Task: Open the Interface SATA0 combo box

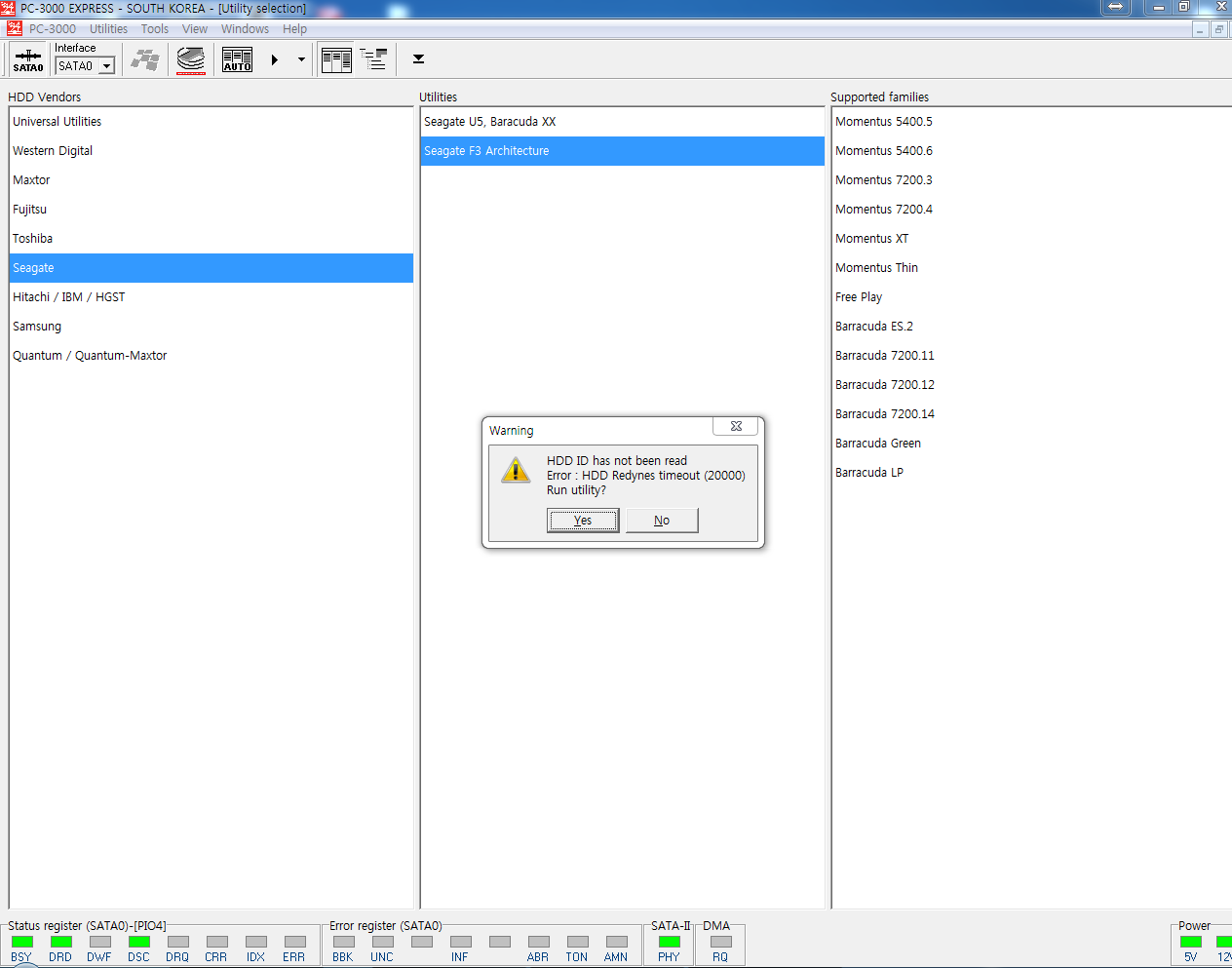Action: (x=85, y=65)
